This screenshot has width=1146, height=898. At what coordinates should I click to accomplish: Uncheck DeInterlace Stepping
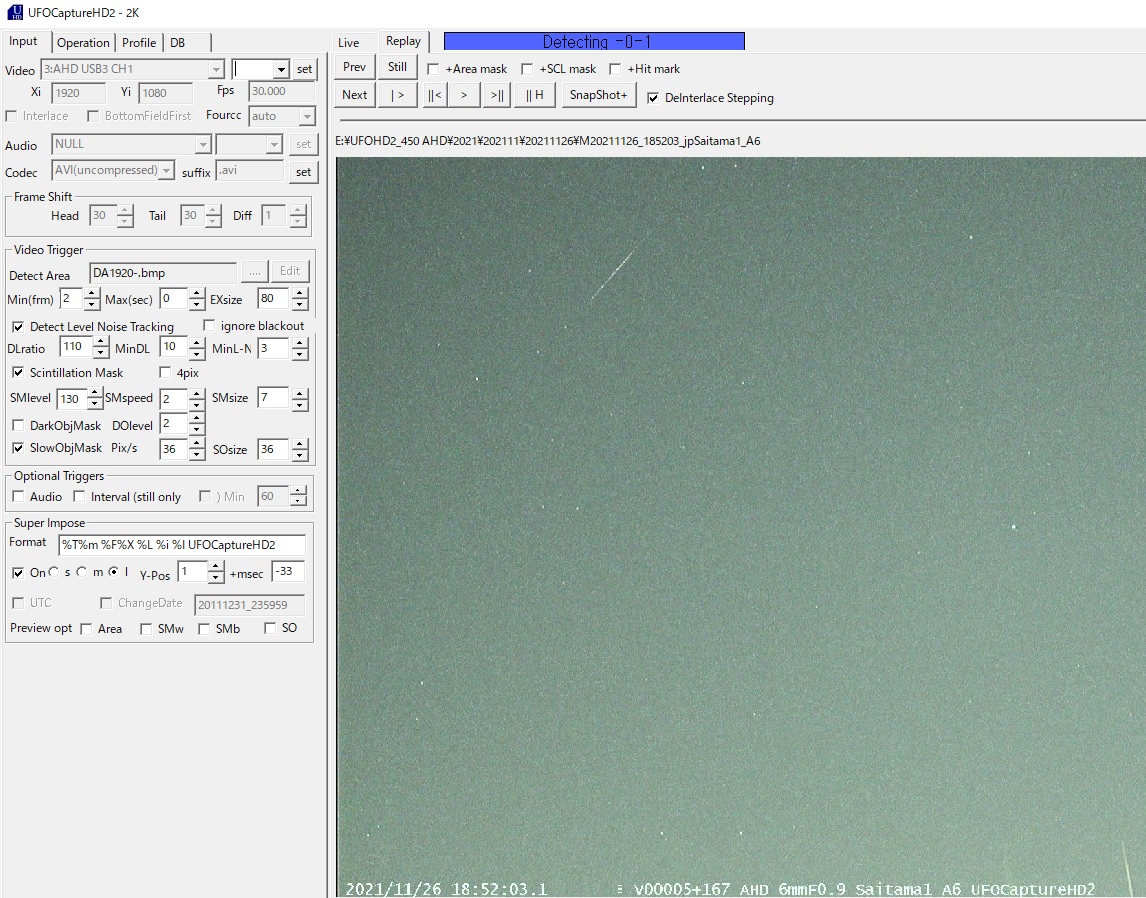[x=653, y=98]
